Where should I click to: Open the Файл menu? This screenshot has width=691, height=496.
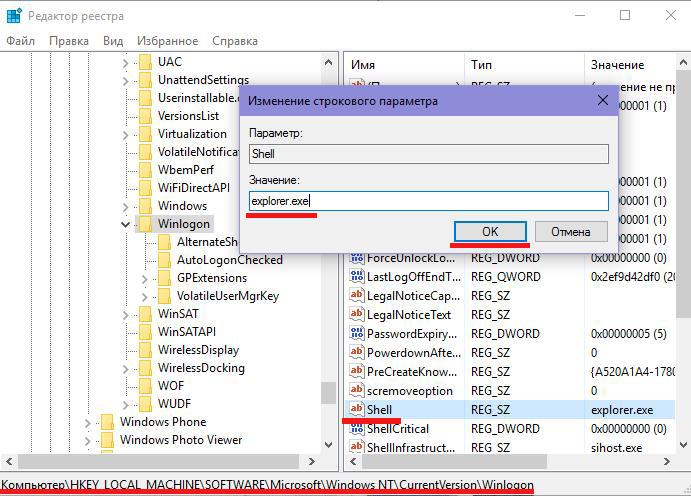click(20, 41)
